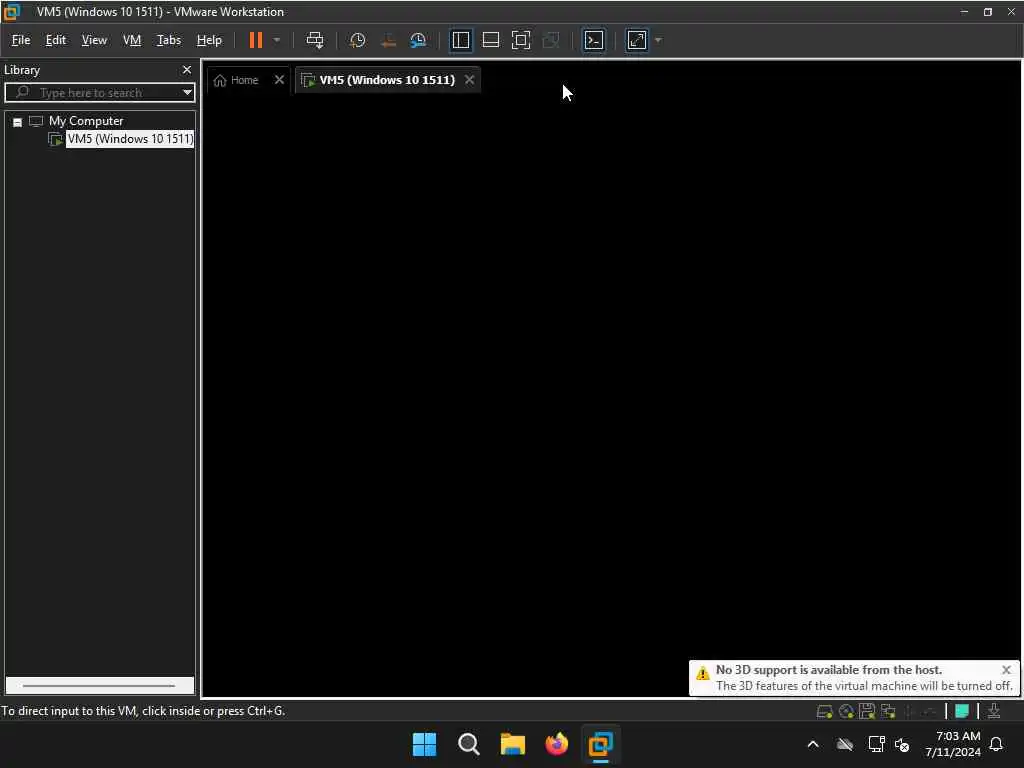Image resolution: width=1024 pixels, height=768 pixels.
Task: Click the network tray icon
Action: point(876,744)
